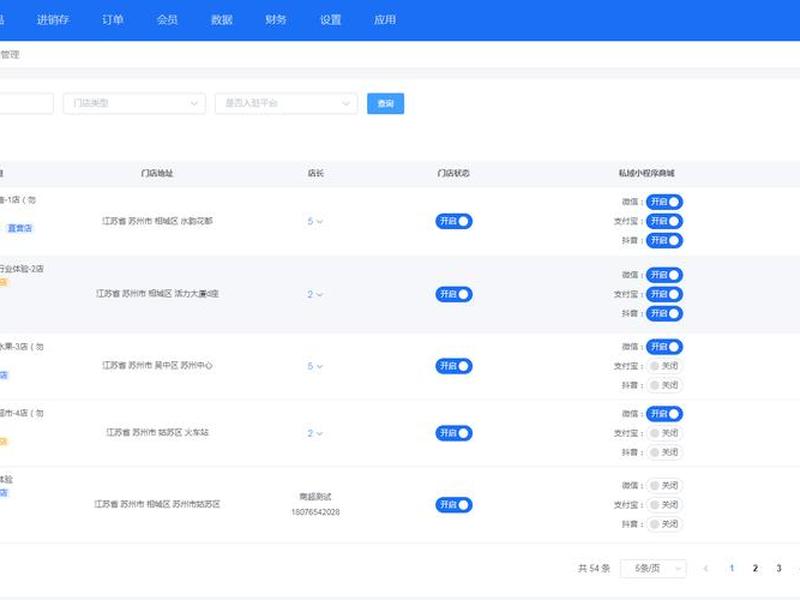Open the 应用 menu
The height and width of the screenshot is (600, 800).
tap(385, 20)
